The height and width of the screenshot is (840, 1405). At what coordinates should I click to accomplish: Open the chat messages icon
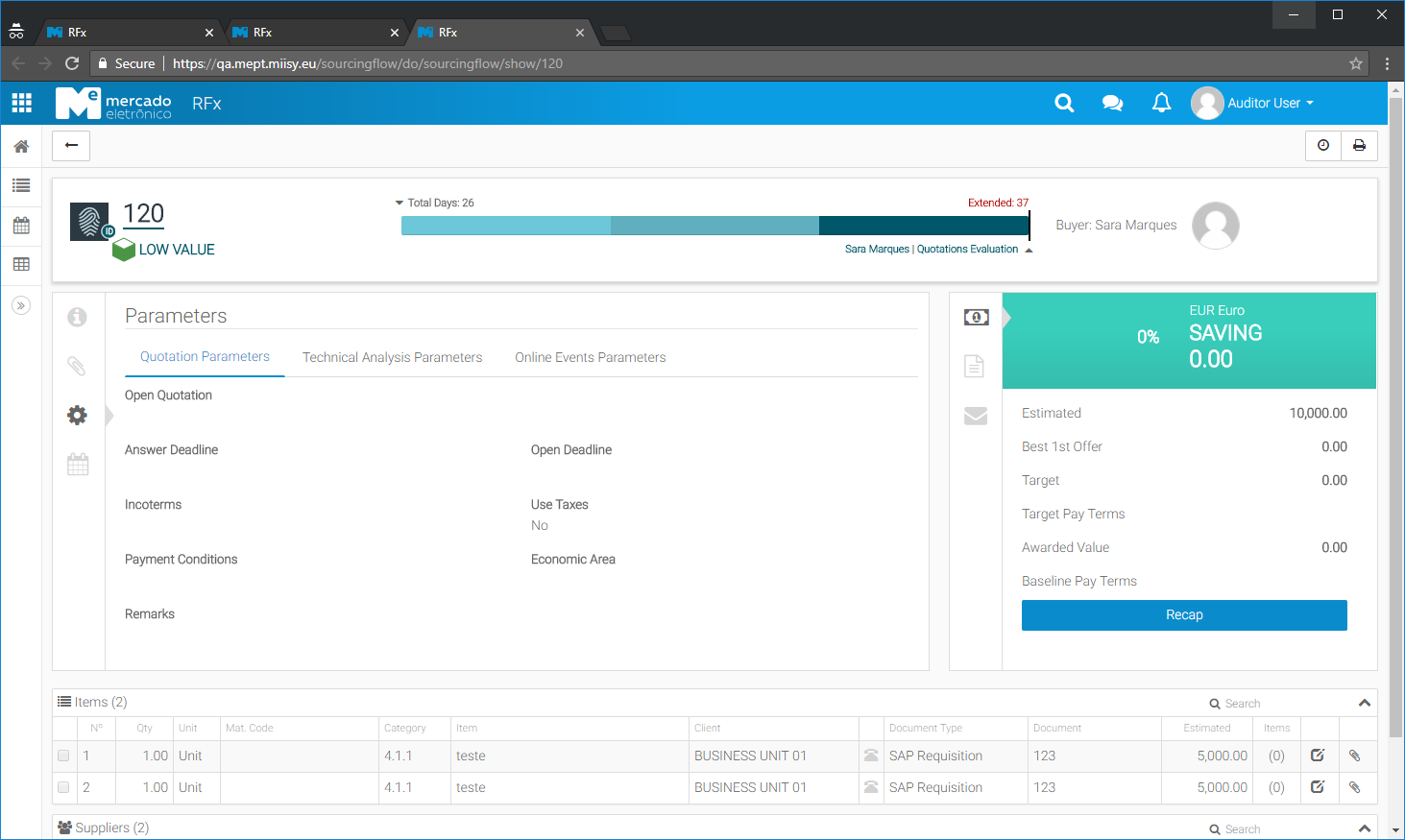point(1112,103)
